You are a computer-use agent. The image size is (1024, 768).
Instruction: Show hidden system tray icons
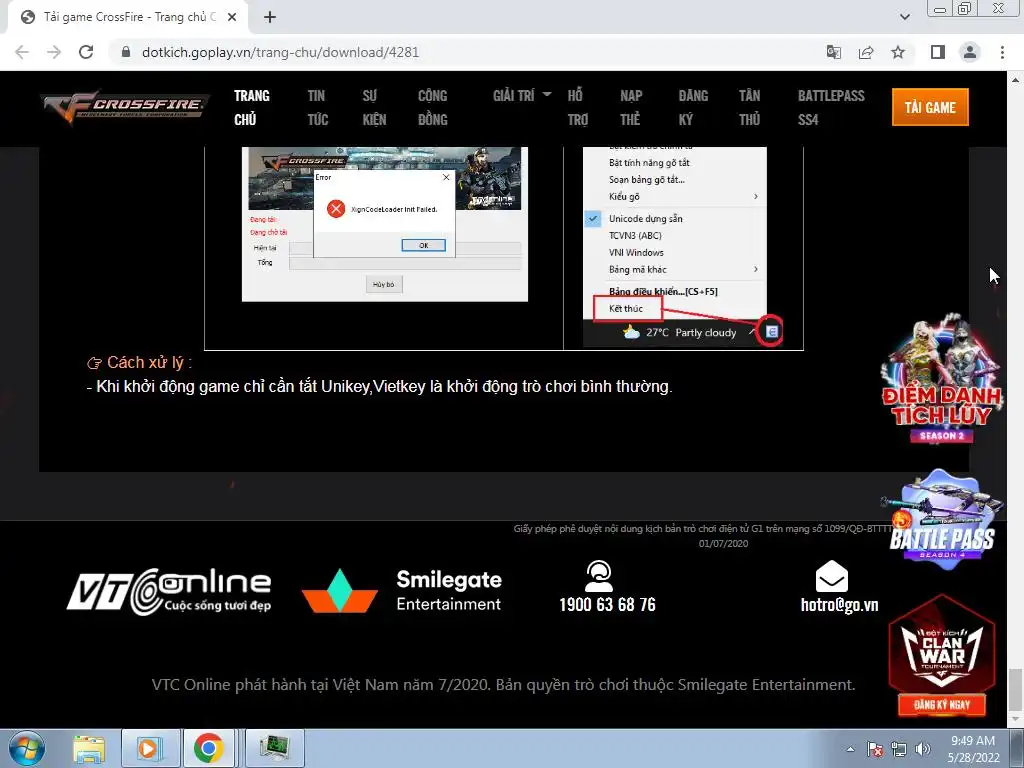pos(850,749)
